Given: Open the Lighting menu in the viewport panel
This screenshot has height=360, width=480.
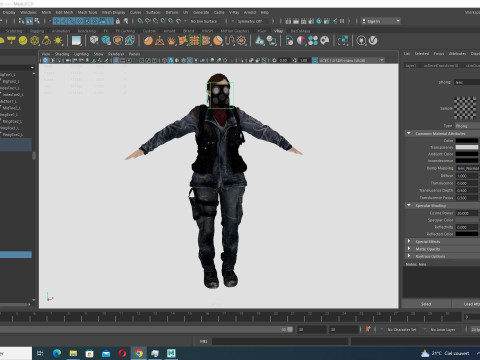Looking at the screenshot, I should (x=81, y=54).
